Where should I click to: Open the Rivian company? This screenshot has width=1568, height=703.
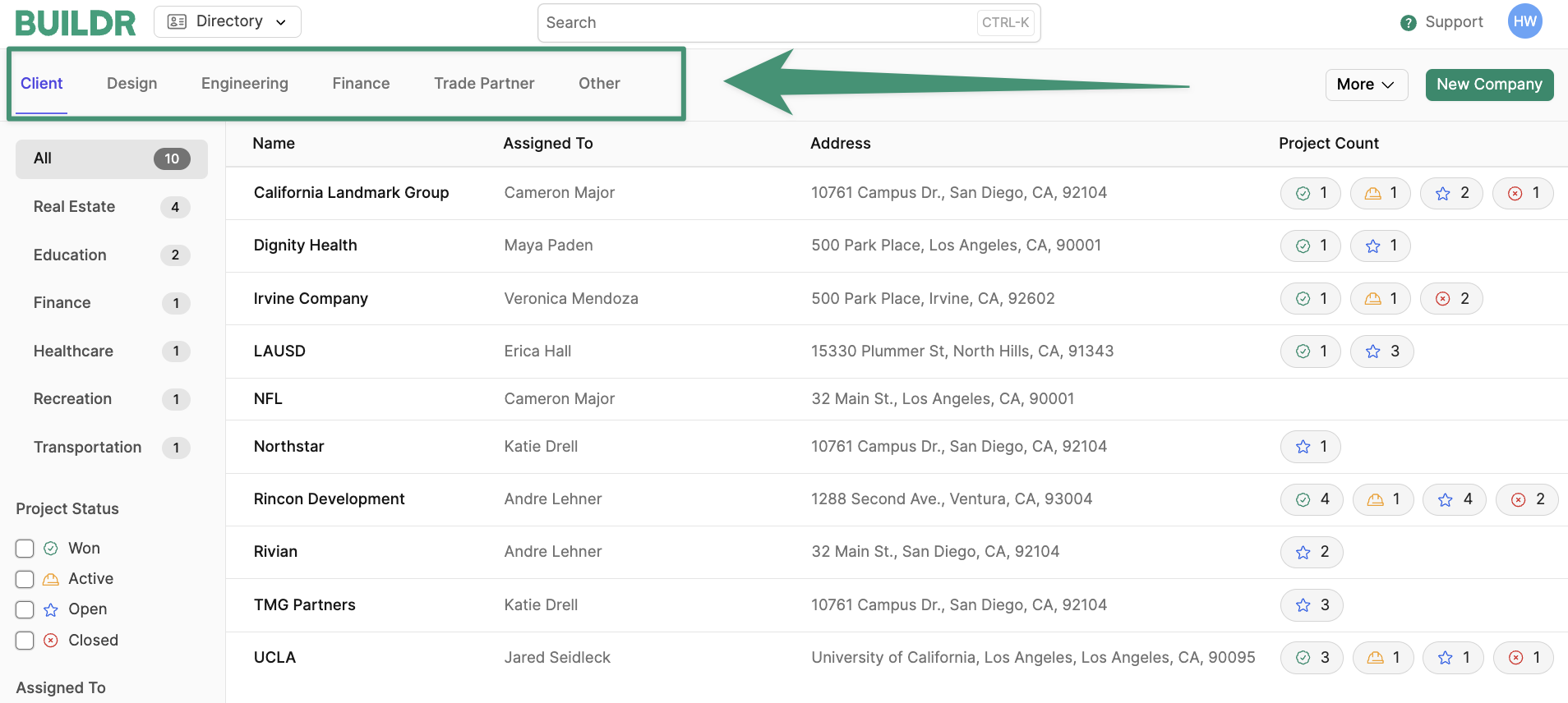click(x=275, y=552)
